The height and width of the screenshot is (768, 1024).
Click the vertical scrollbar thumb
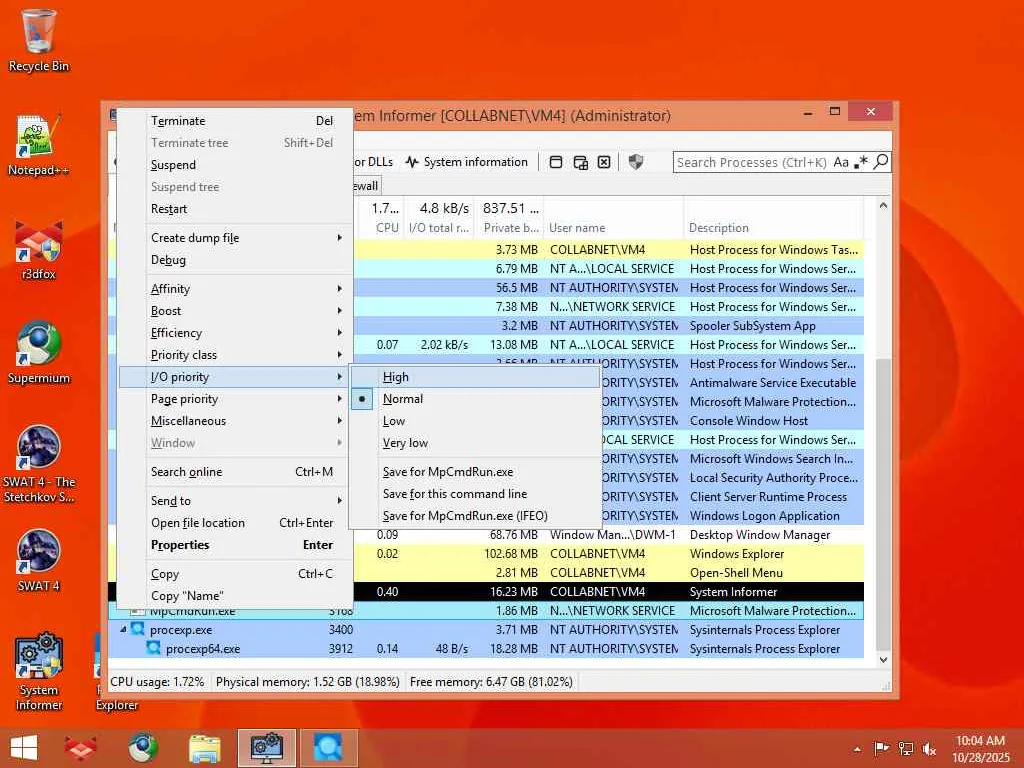(883, 504)
